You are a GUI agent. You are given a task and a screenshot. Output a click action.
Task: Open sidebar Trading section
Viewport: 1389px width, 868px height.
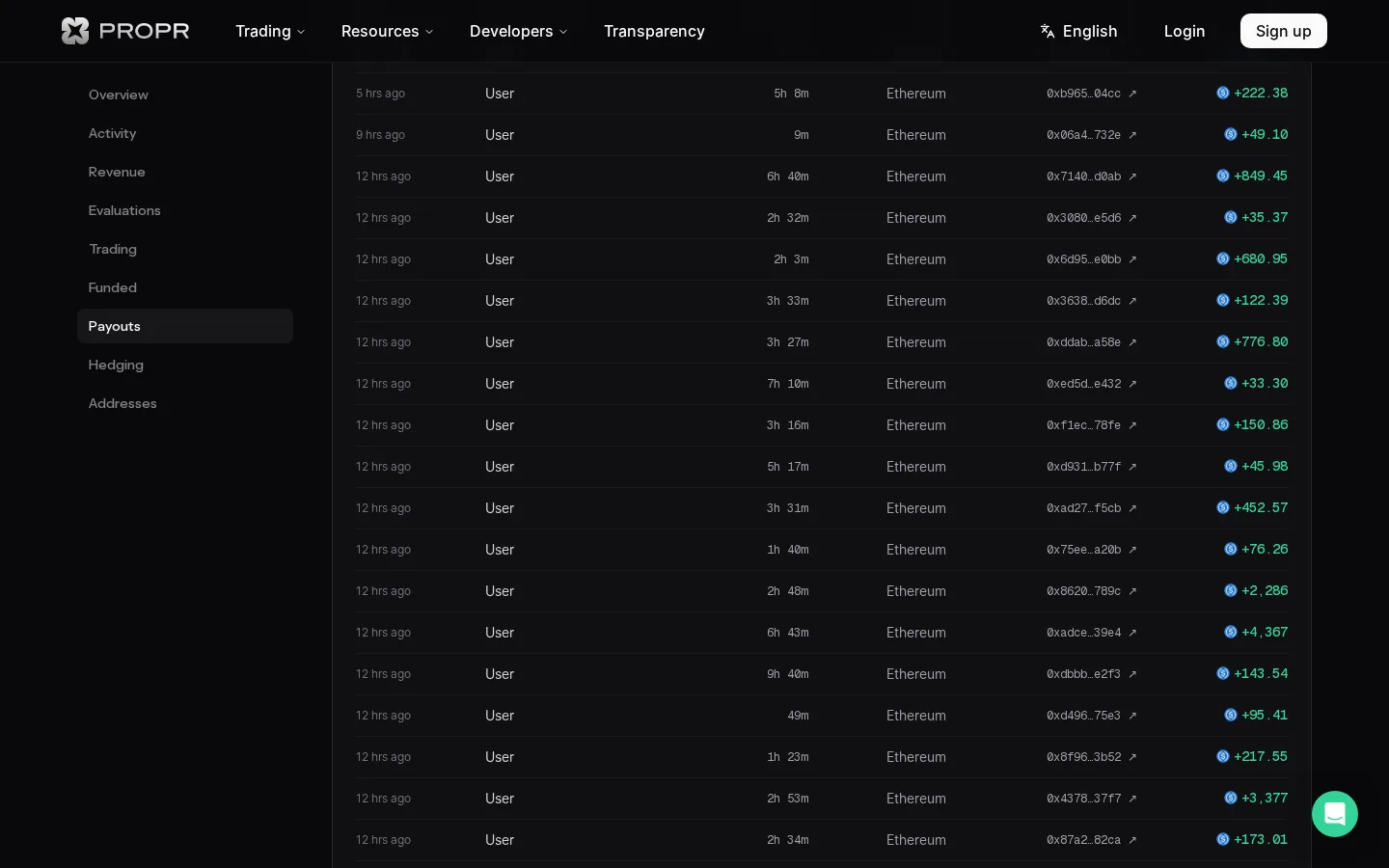(x=185, y=249)
